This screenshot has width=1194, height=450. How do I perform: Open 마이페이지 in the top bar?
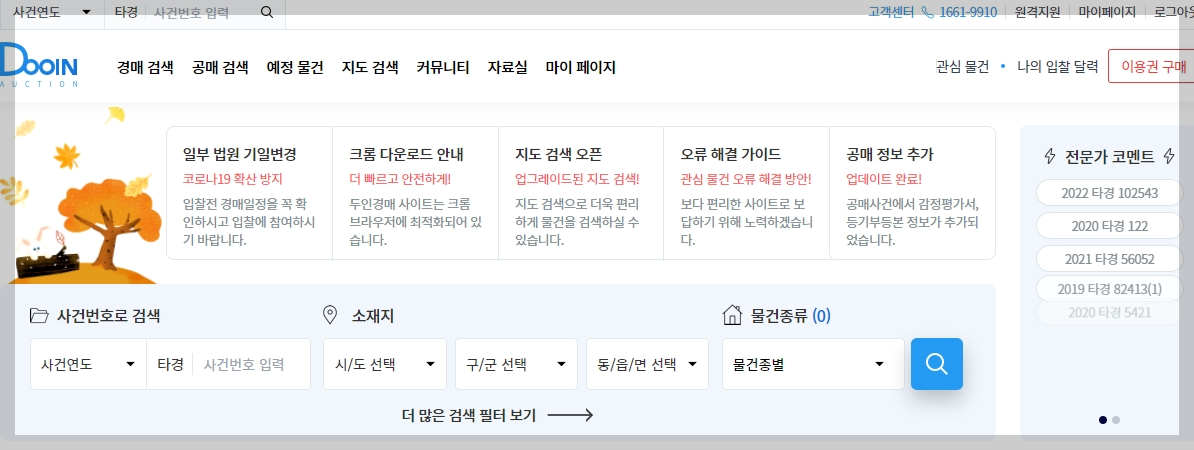click(1107, 12)
